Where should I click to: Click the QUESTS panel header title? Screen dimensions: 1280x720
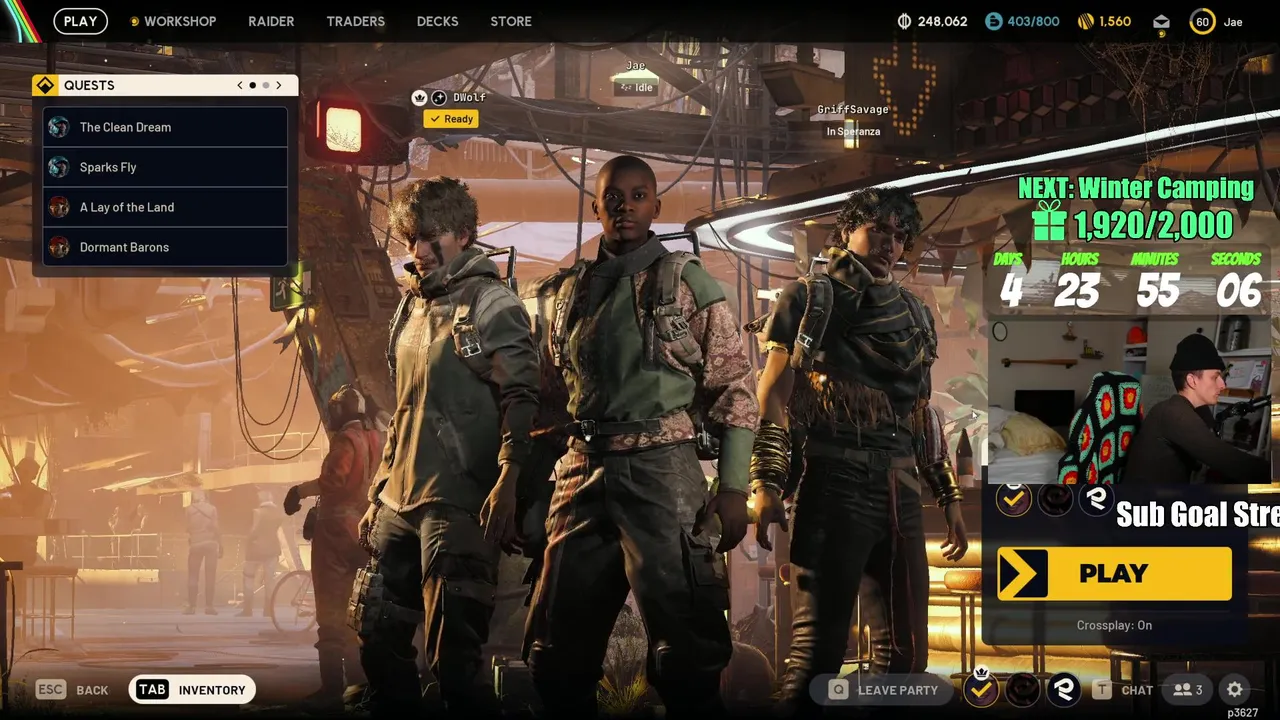[x=89, y=85]
